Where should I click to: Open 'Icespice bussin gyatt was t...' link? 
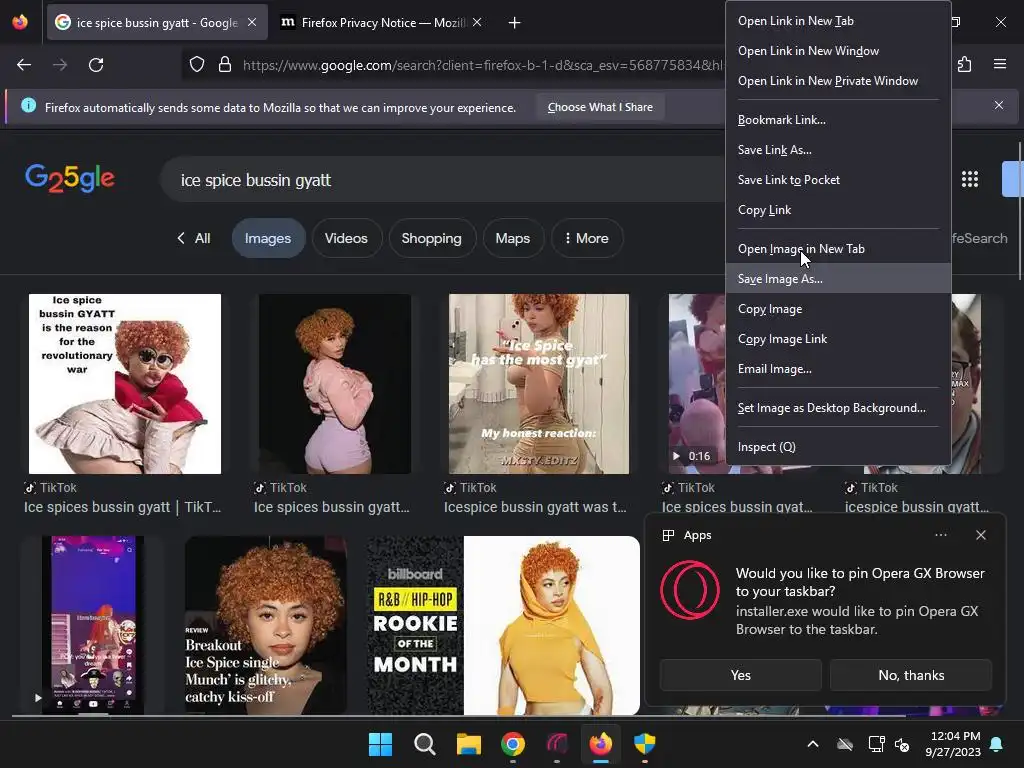pyautogui.click(x=535, y=507)
